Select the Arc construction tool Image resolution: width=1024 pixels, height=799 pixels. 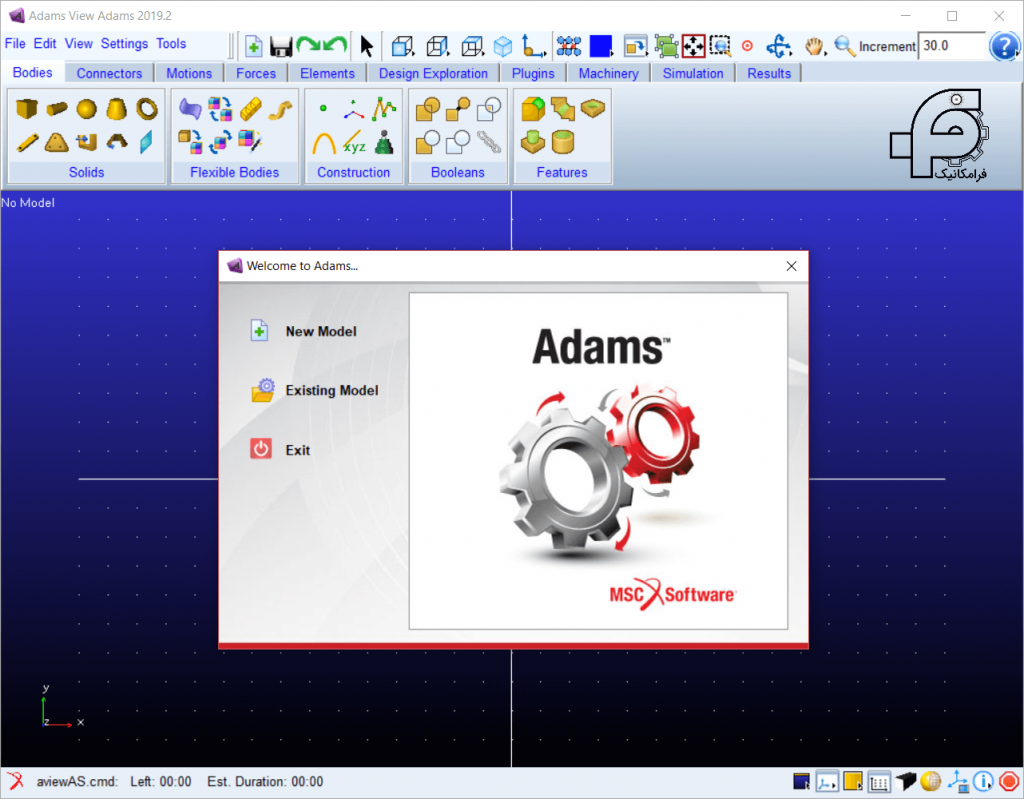pos(323,142)
